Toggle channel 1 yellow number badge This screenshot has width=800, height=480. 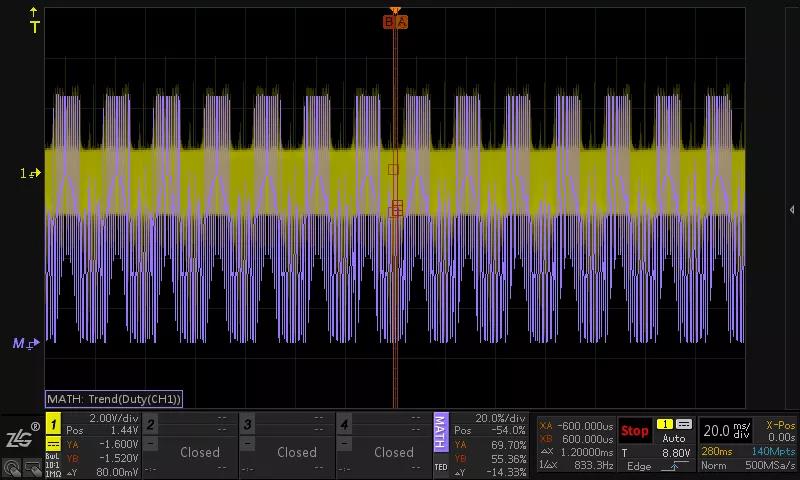point(53,424)
